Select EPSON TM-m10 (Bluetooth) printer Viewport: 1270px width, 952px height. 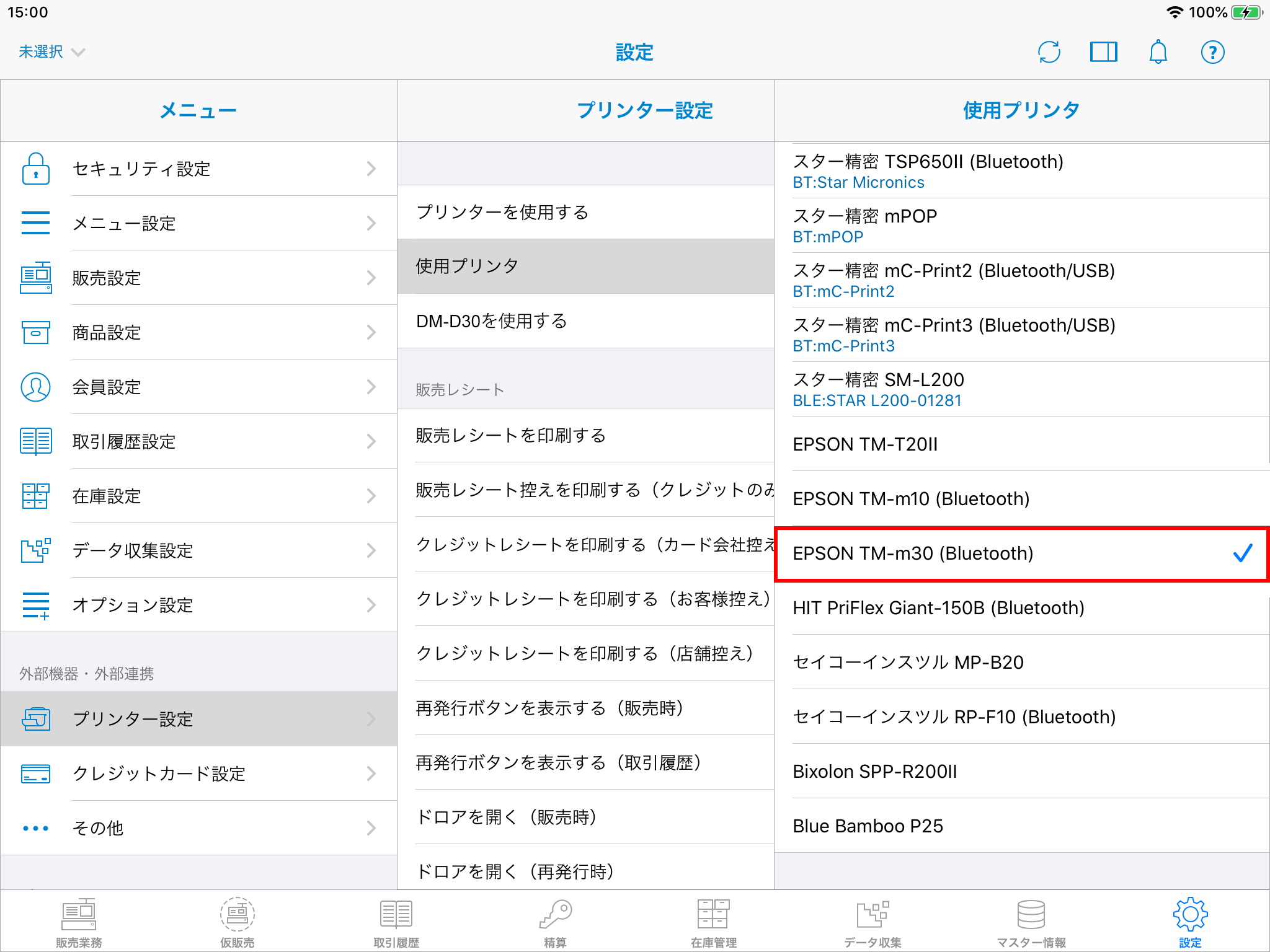(1022, 498)
